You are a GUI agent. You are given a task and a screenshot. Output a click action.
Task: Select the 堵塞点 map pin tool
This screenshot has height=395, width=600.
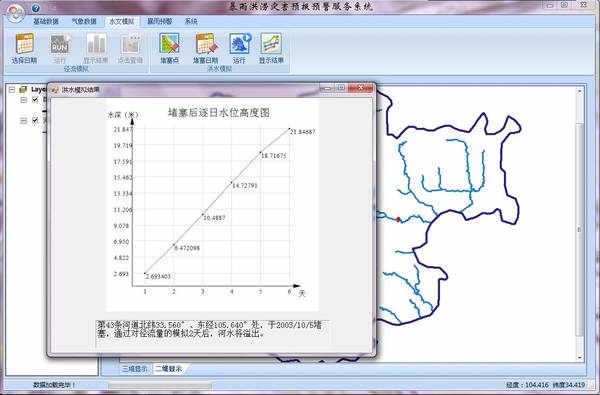coord(169,43)
